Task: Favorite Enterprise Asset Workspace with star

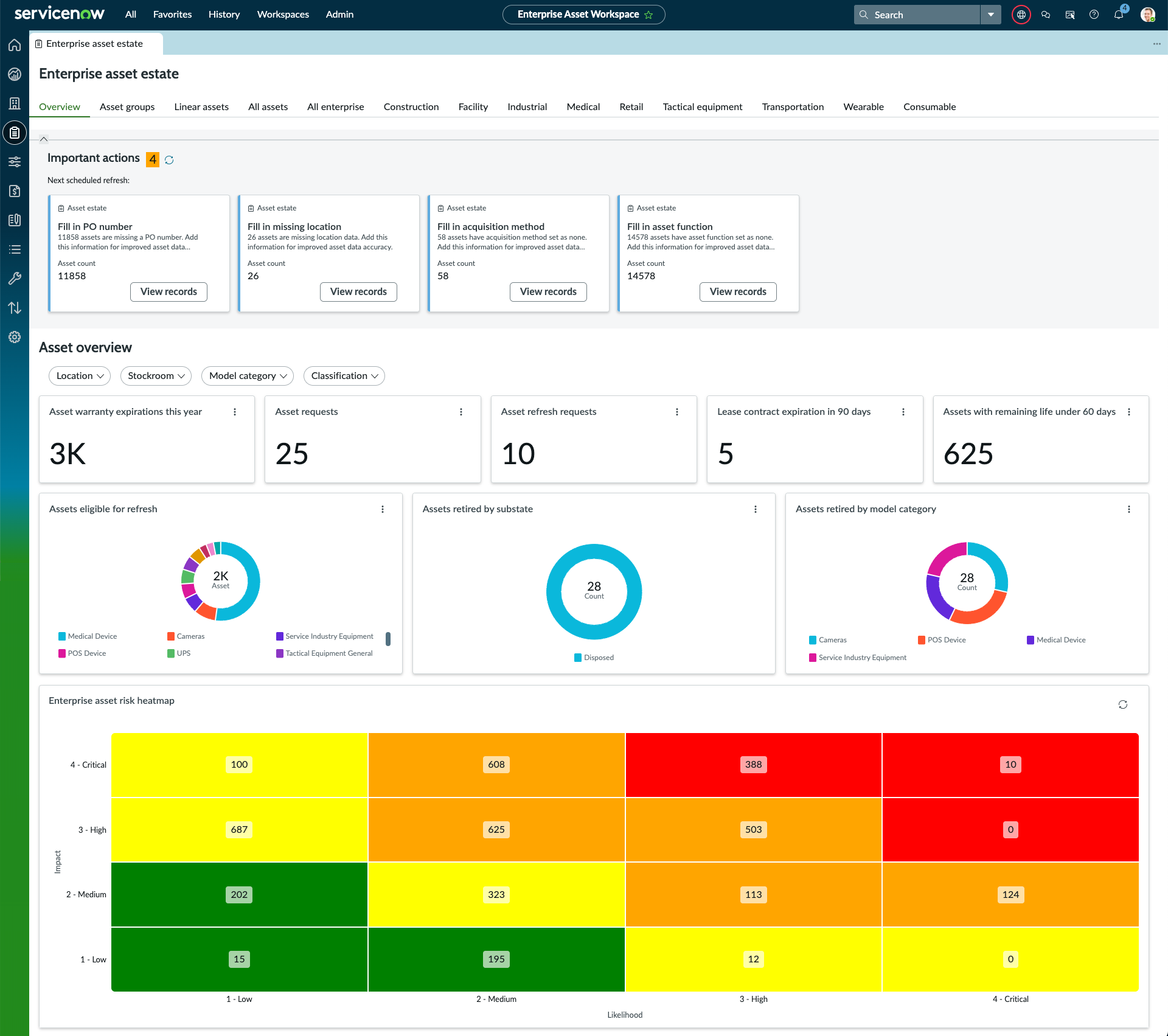Action: pyautogui.click(x=648, y=15)
